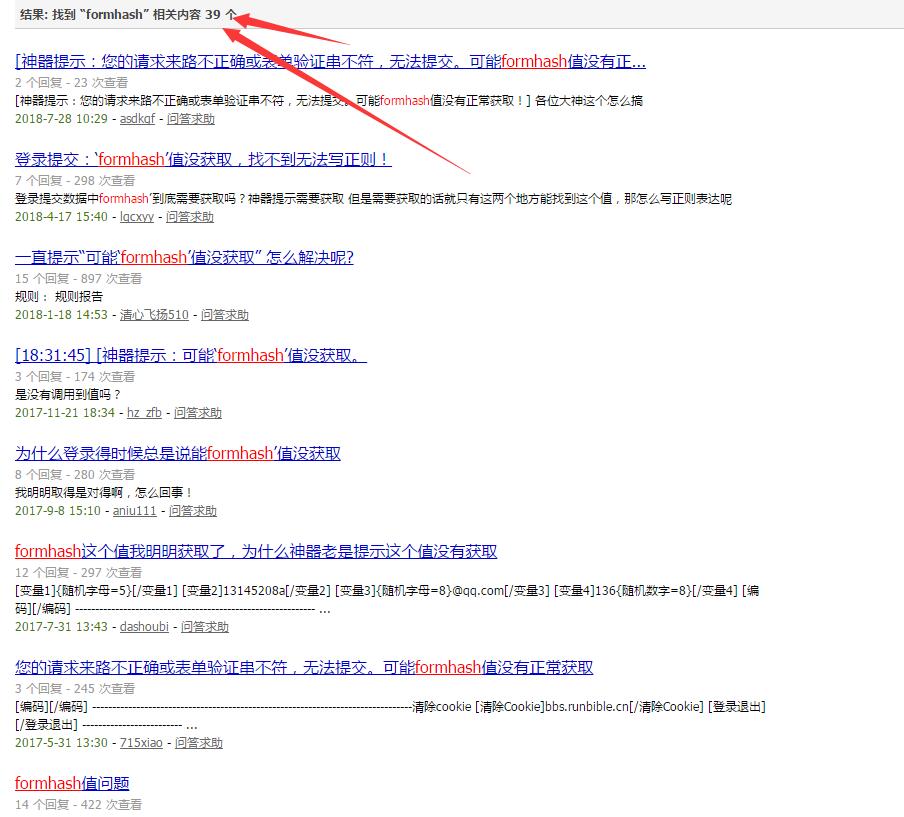Open the thread titled formhash值问题
904x817 pixels.
(x=72, y=784)
